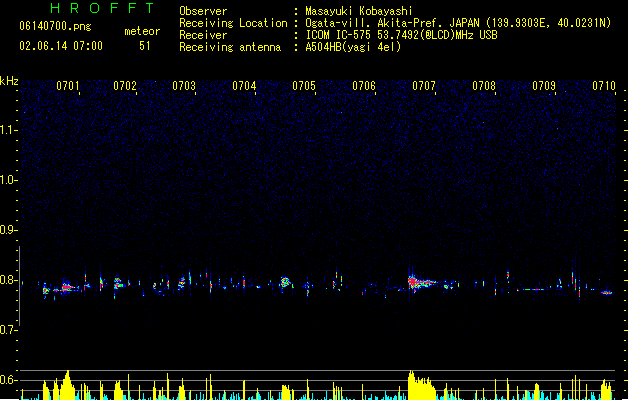Click the 1.0 kHz axis label
Image resolution: width=629 pixels, height=400 pixels.
pos(8,180)
